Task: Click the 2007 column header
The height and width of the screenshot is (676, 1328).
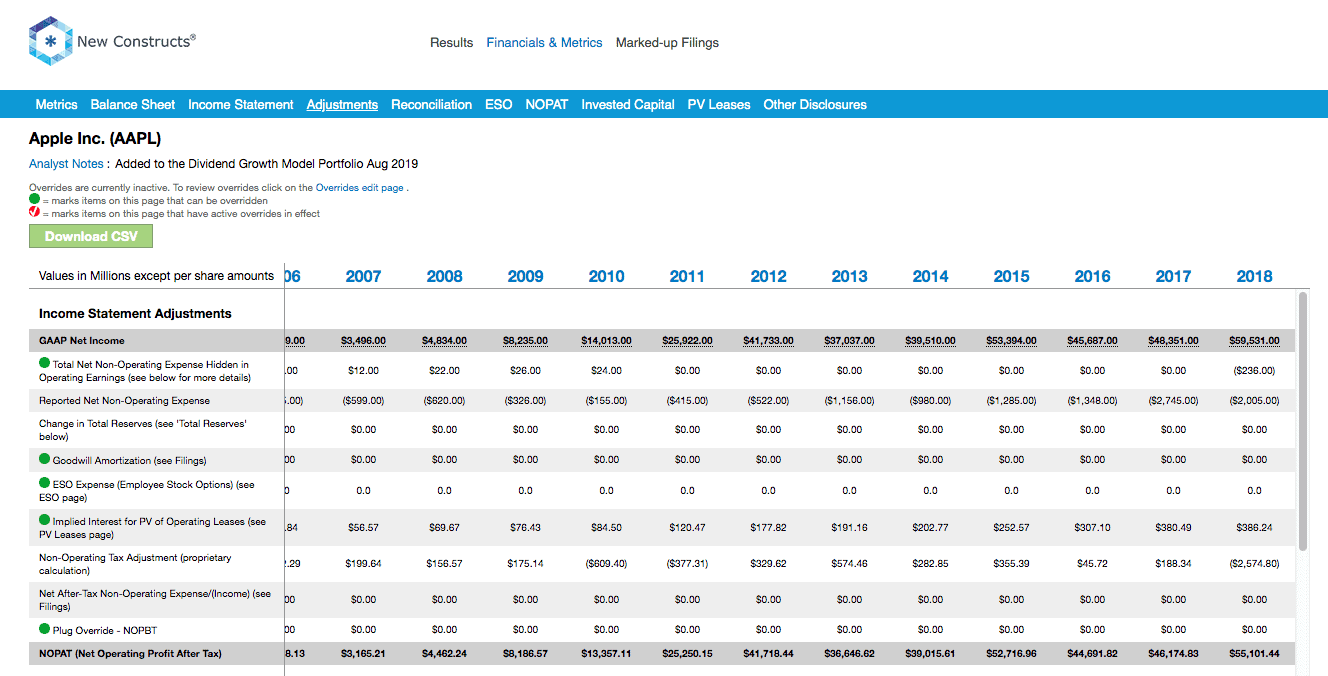Action: (x=363, y=276)
